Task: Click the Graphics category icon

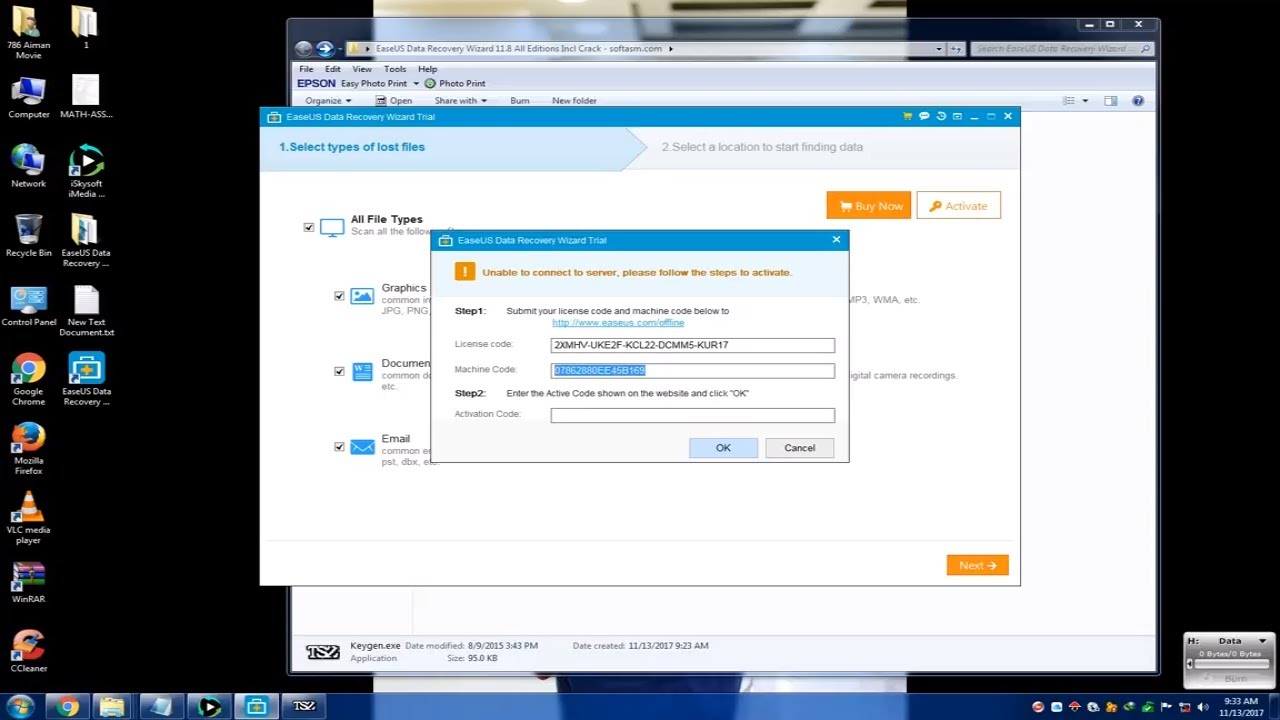Action: coord(362,296)
